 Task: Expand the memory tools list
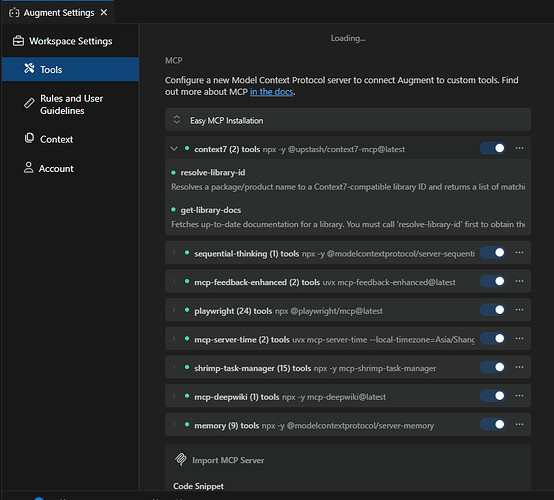tap(174, 424)
